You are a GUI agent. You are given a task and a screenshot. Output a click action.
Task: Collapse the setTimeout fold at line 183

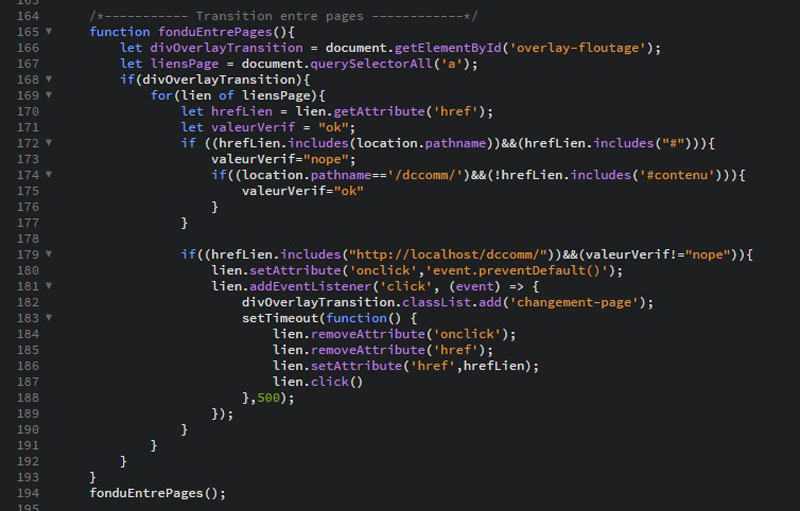pyautogui.click(x=49, y=318)
